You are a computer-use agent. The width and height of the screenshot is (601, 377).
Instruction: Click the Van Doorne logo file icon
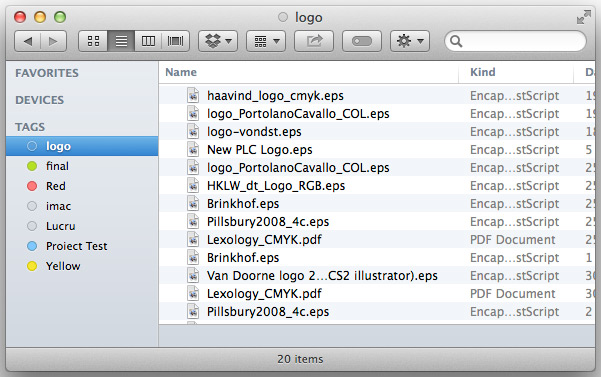click(x=193, y=275)
